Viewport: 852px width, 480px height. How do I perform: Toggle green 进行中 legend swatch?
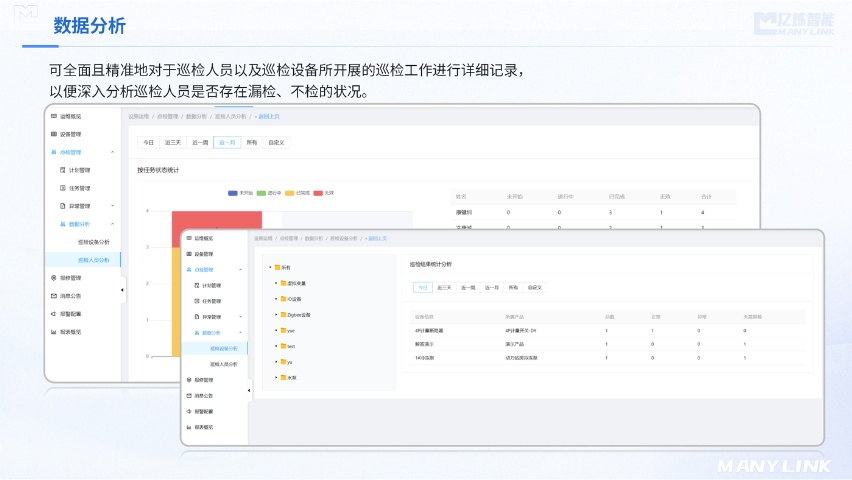pyautogui.click(x=261, y=193)
